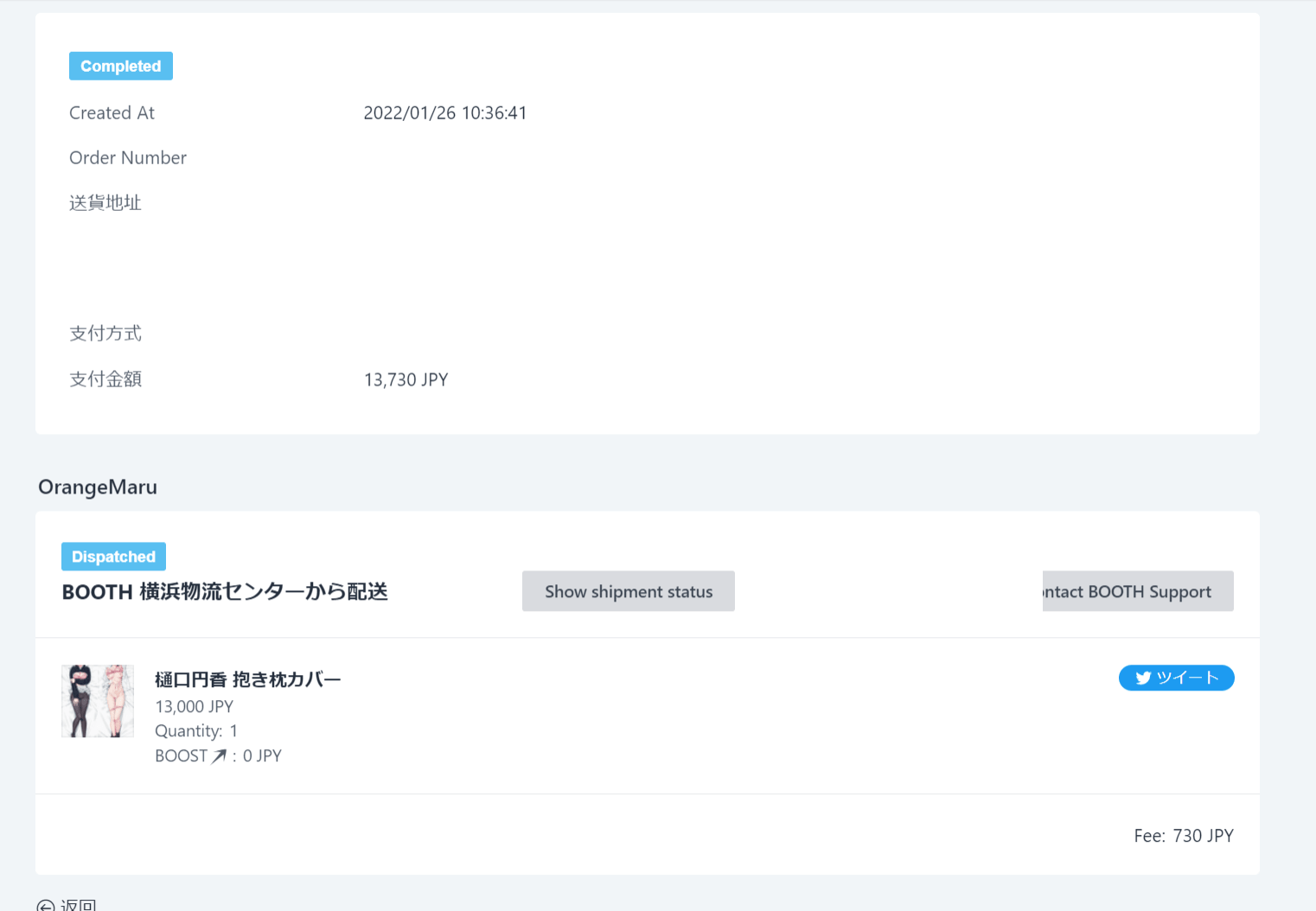This screenshot has height=911, width=1316.
Task: Select the created date 2022/01/26 10:36:41
Action: [445, 113]
